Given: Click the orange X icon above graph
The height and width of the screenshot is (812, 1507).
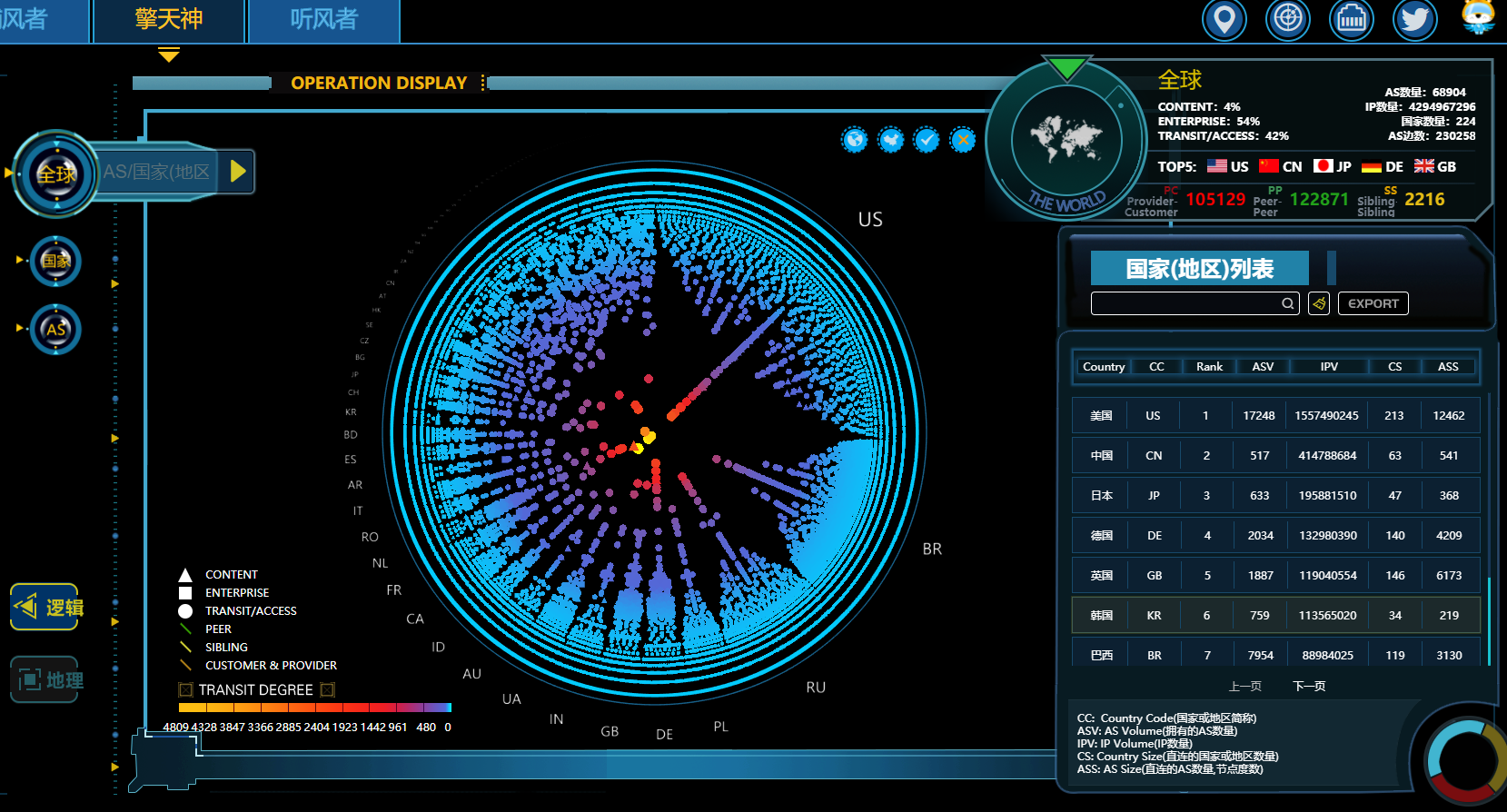Looking at the screenshot, I should coord(963,140).
